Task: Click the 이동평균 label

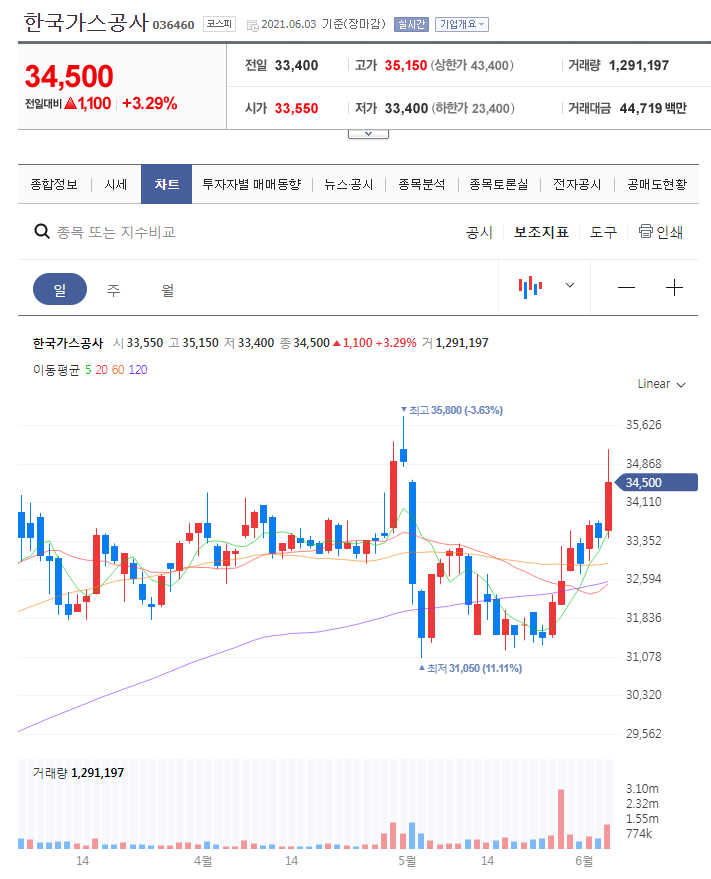Action: pos(57,370)
